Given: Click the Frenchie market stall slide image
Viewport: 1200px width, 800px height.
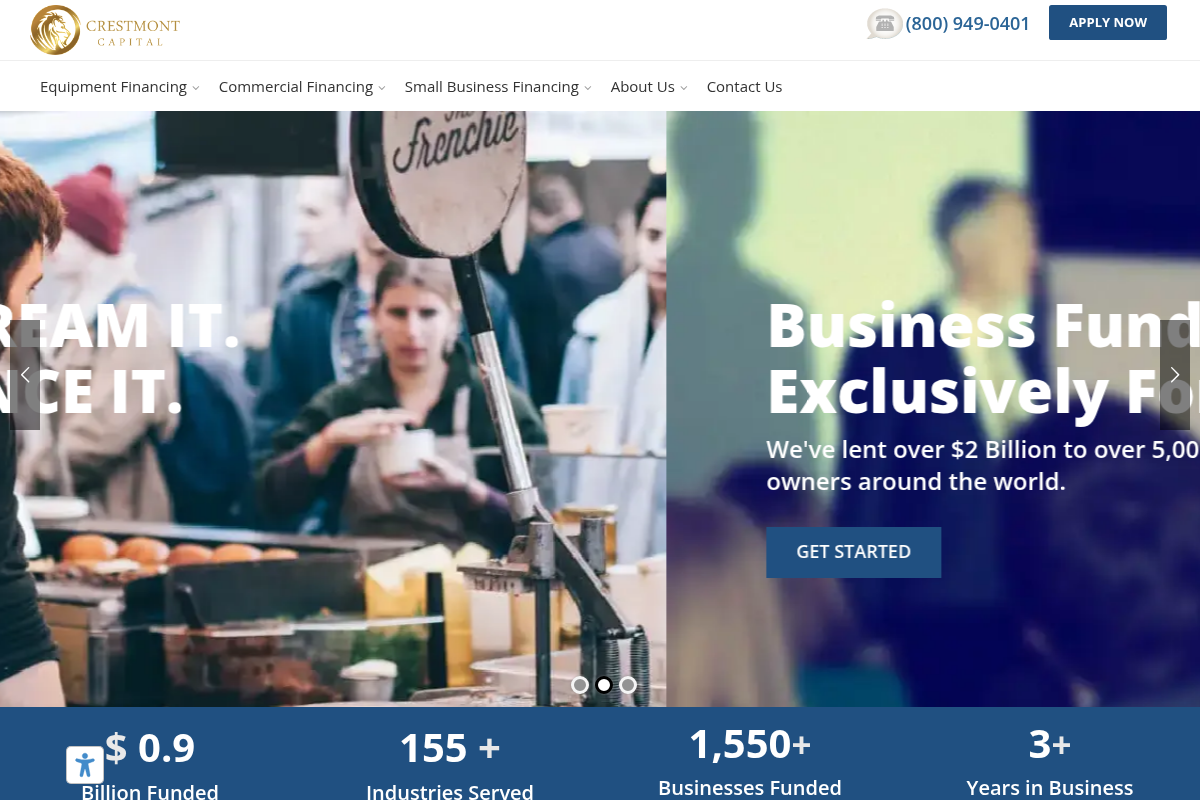Looking at the screenshot, I should tap(333, 408).
